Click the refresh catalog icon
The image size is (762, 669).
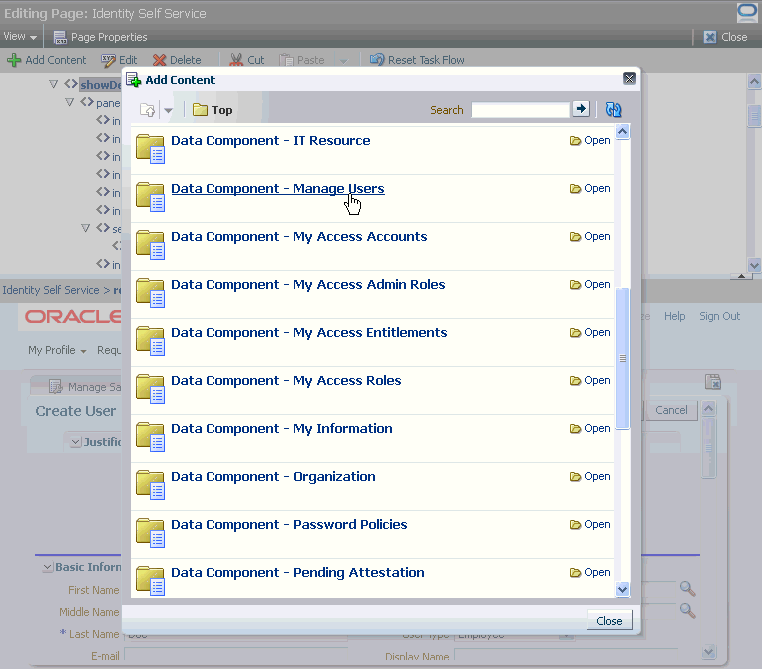613,109
